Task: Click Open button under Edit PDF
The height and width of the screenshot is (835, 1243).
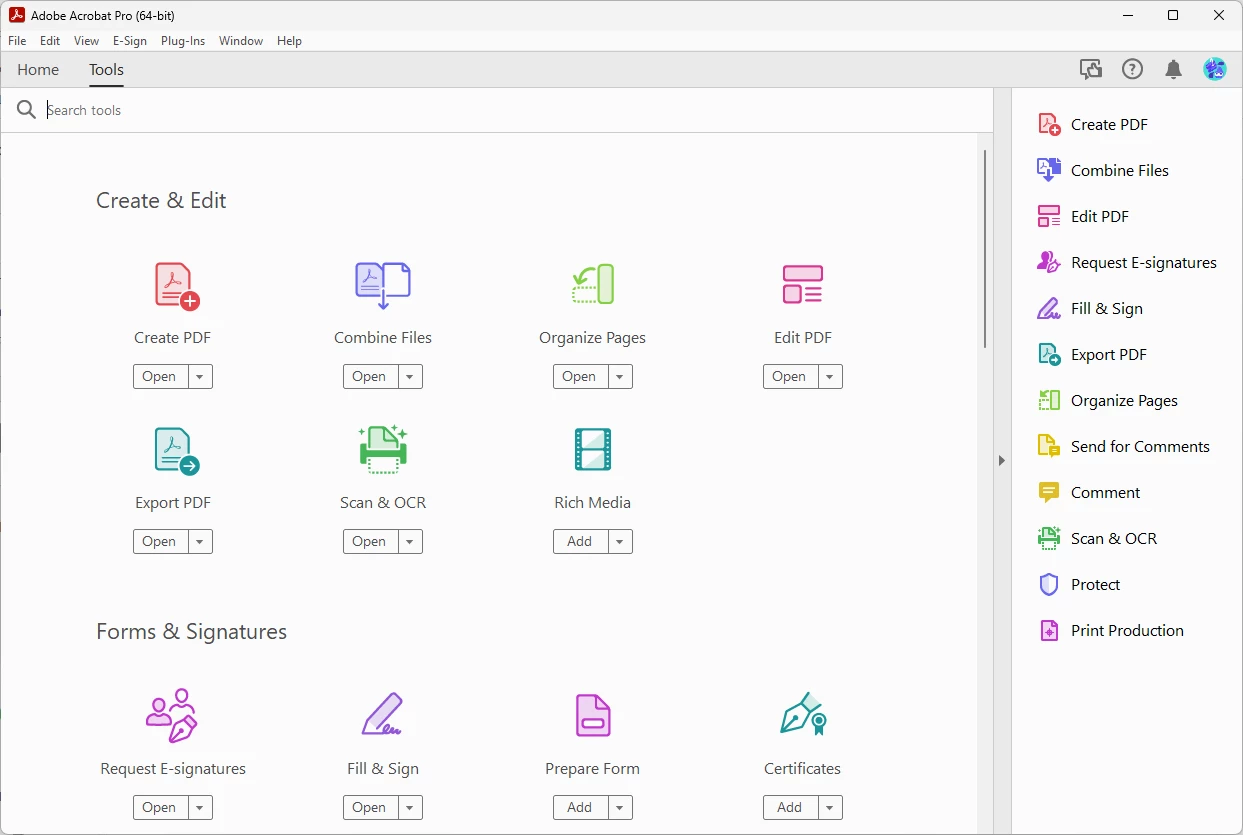Action: tap(790, 377)
